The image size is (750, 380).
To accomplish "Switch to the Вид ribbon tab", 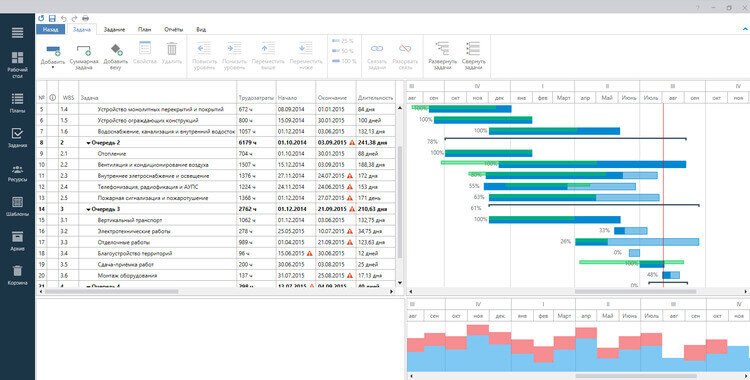I will [201, 30].
